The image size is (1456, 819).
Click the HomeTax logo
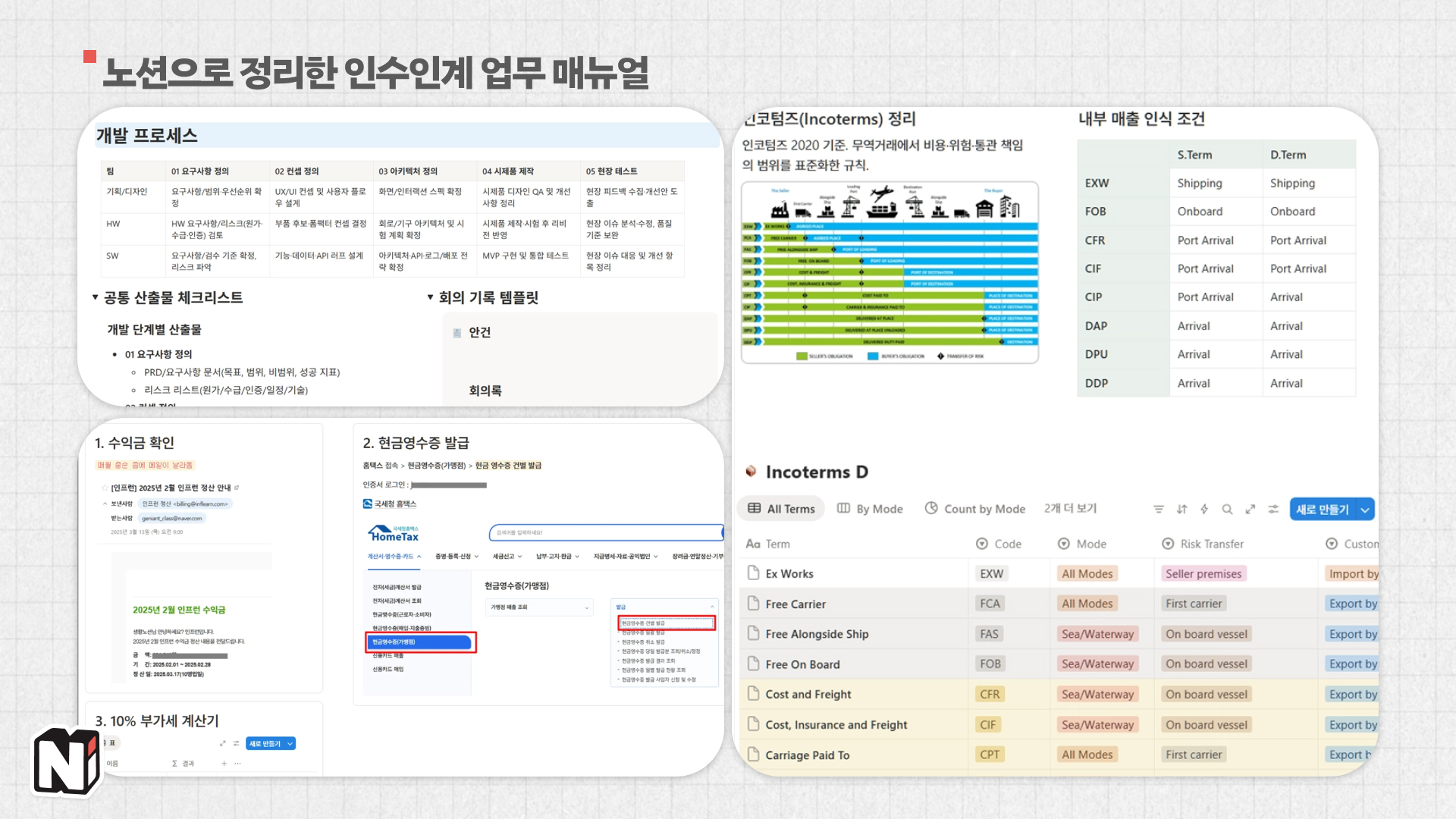(394, 534)
